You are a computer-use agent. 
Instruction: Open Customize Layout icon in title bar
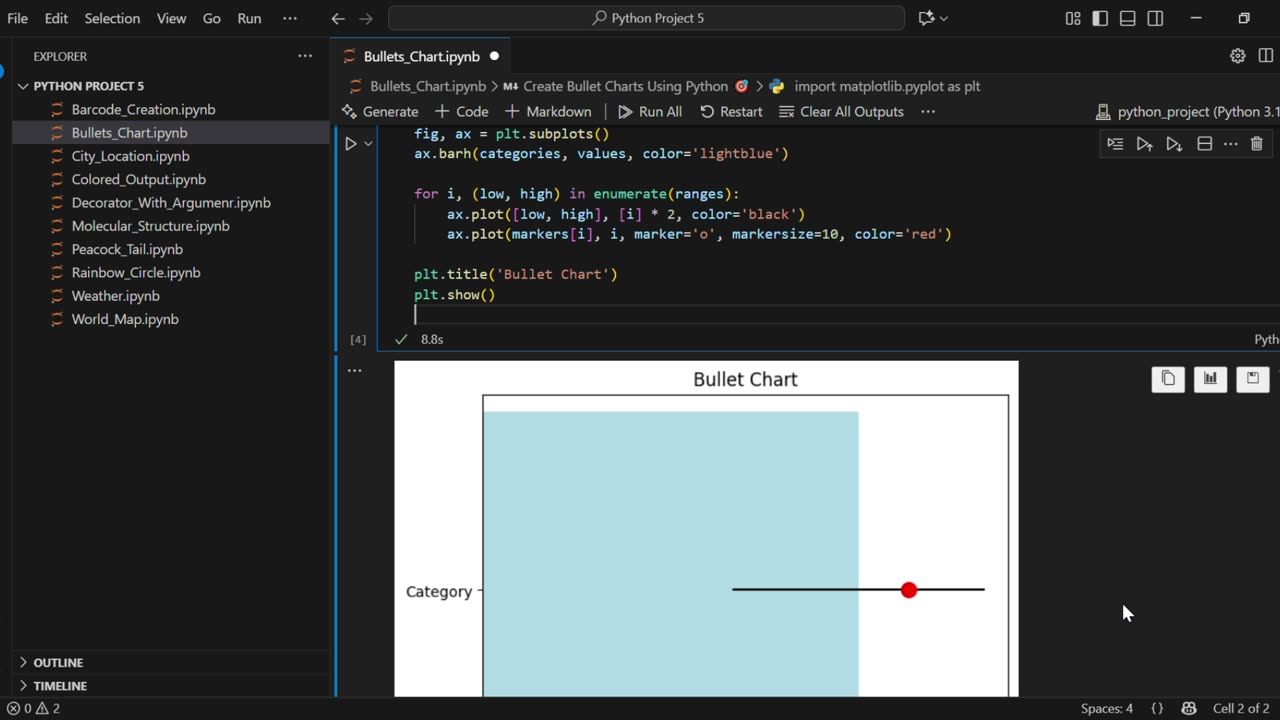click(x=1073, y=18)
